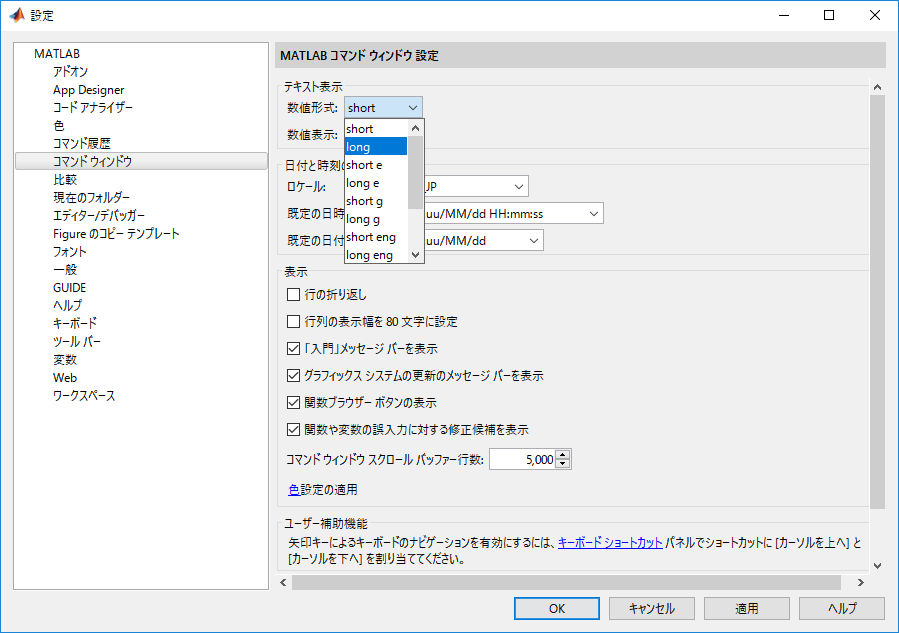Viewport: 899px width, 633px height.
Task: Open コード アナライザー settings
Action: pyautogui.click(x=93, y=108)
